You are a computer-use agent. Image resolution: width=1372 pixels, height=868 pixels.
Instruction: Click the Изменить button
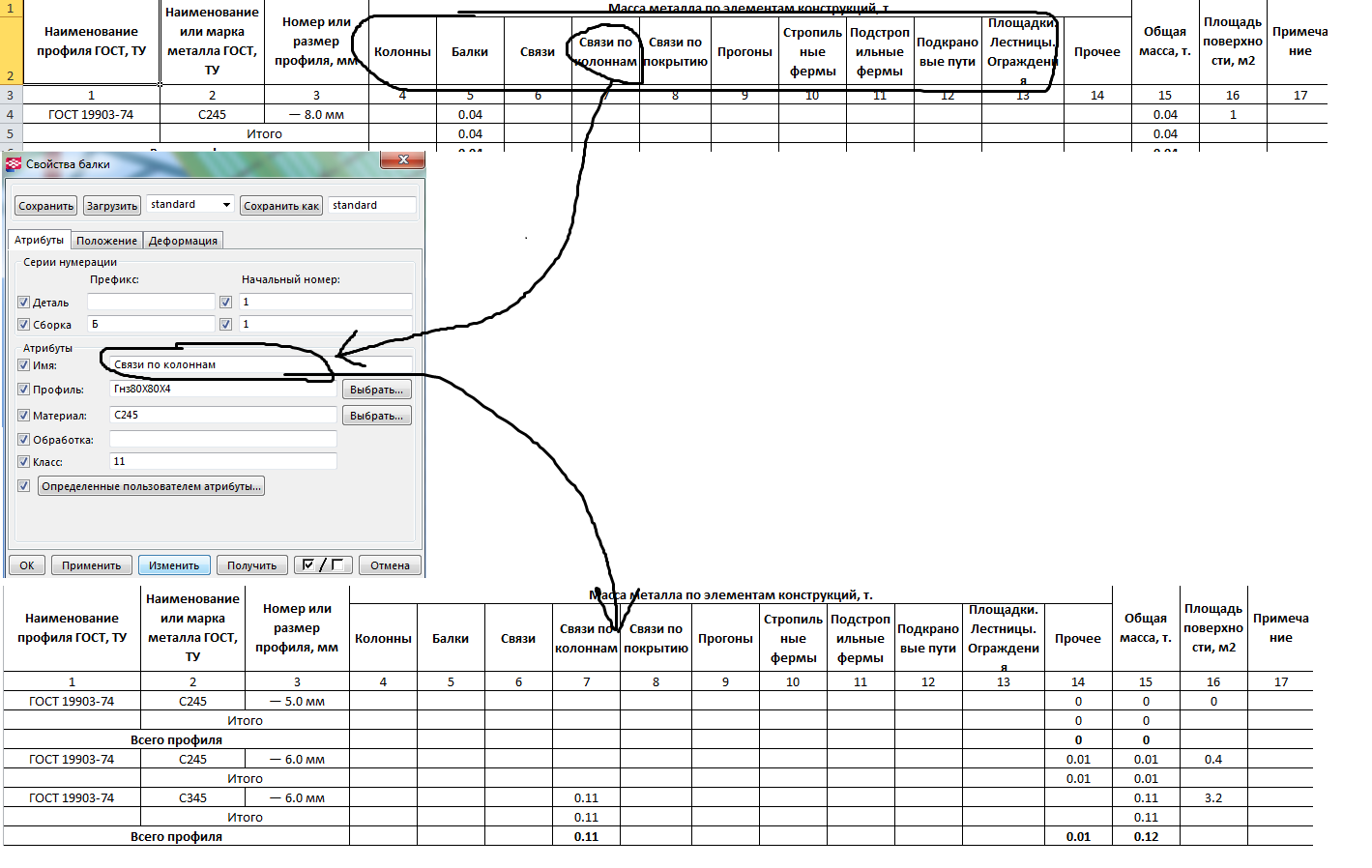(x=174, y=565)
